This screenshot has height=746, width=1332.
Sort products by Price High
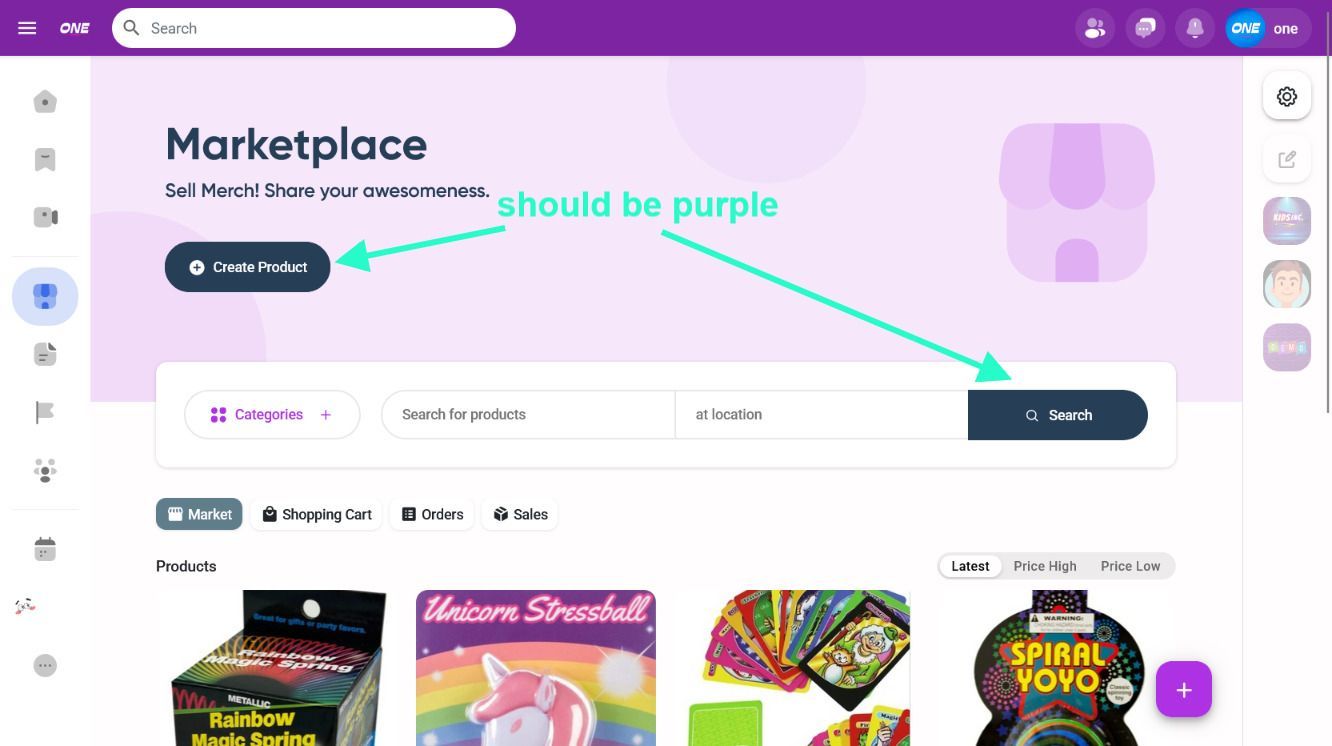click(1045, 566)
